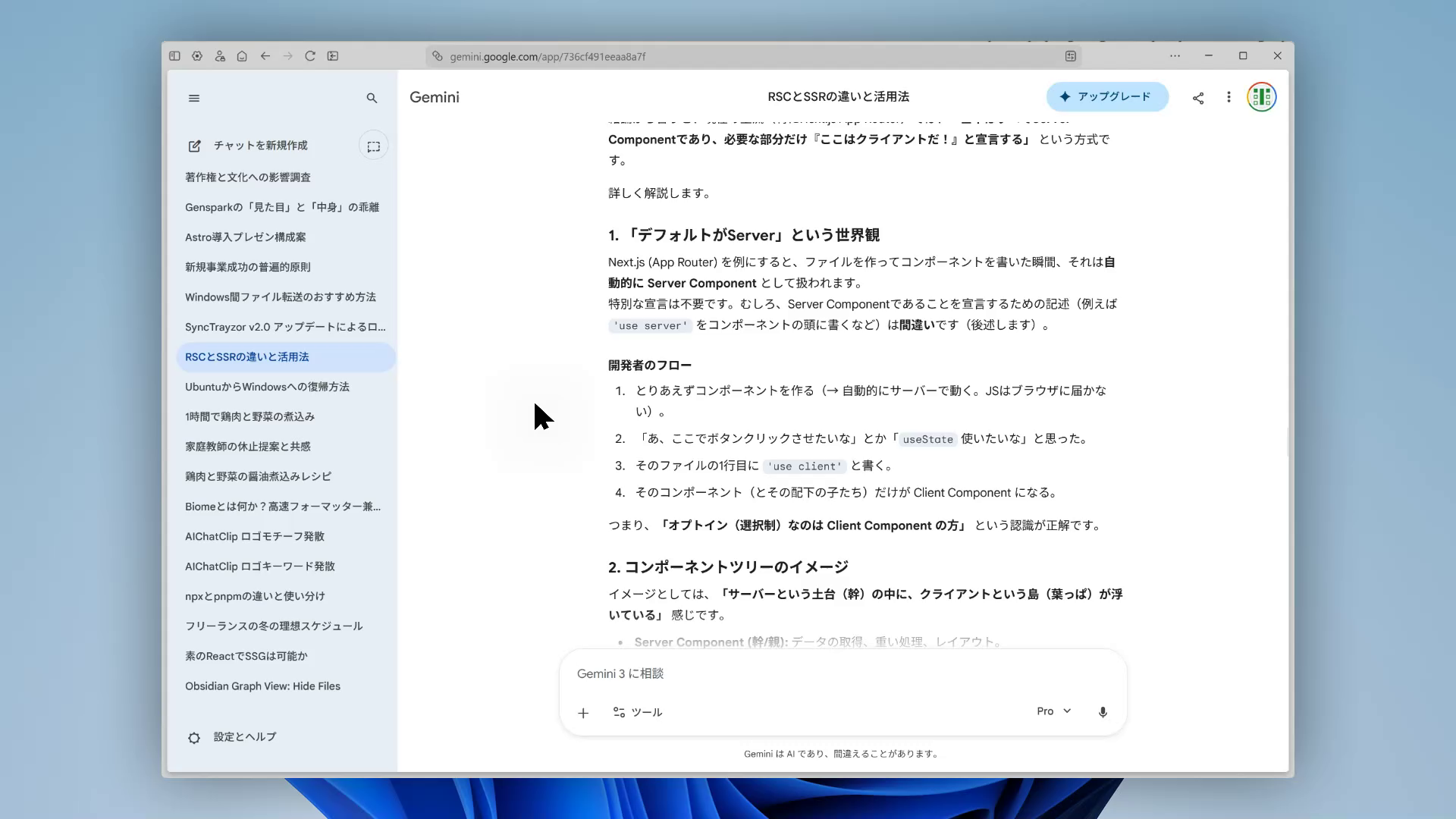The height and width of the screenshot is (819, 1456).
Task: Open 設定とヘルプ settings
Action: pyautogui.click(x=232, y=737)
